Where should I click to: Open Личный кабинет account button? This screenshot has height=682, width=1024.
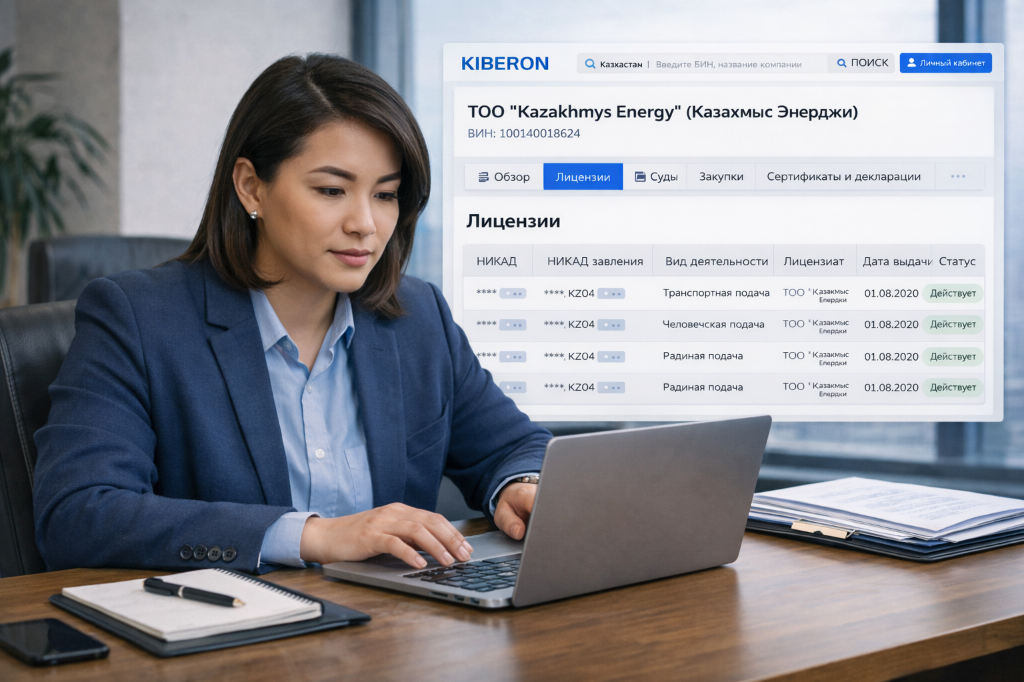click(x=945, y=63)
